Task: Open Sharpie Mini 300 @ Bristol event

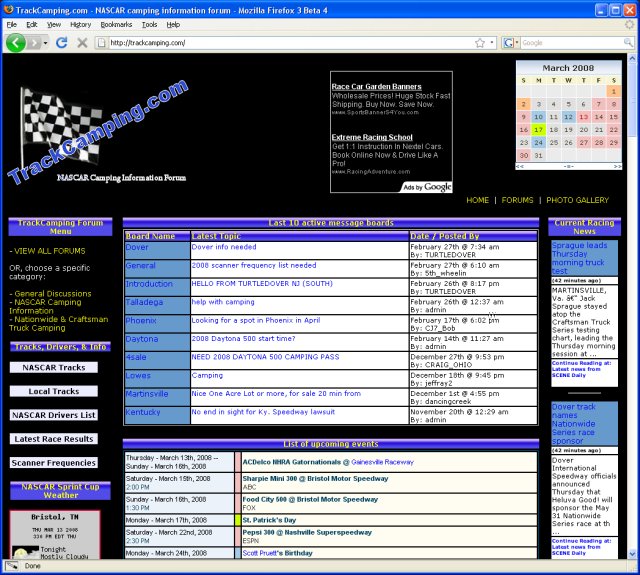Action: (316, 478)
